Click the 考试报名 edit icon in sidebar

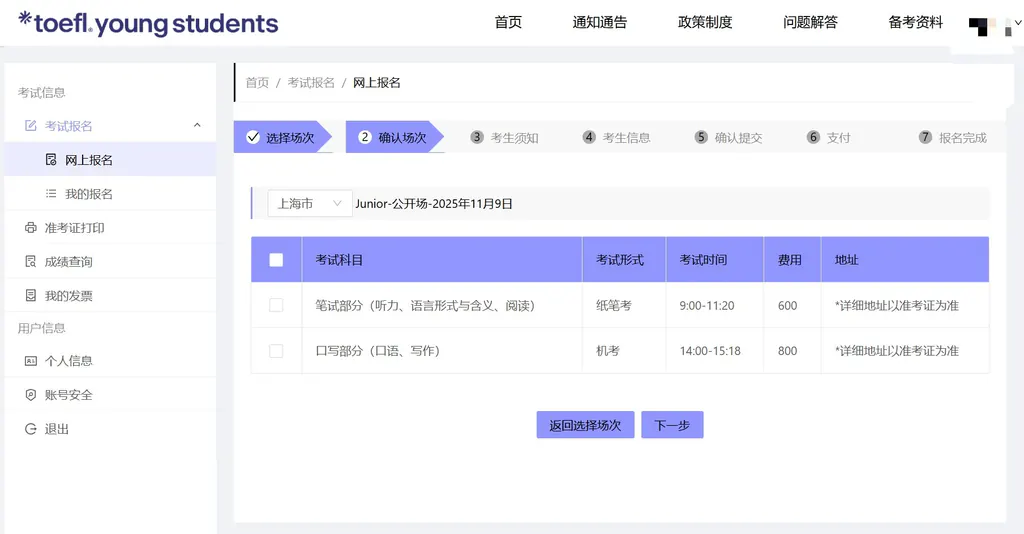point(30,126)
